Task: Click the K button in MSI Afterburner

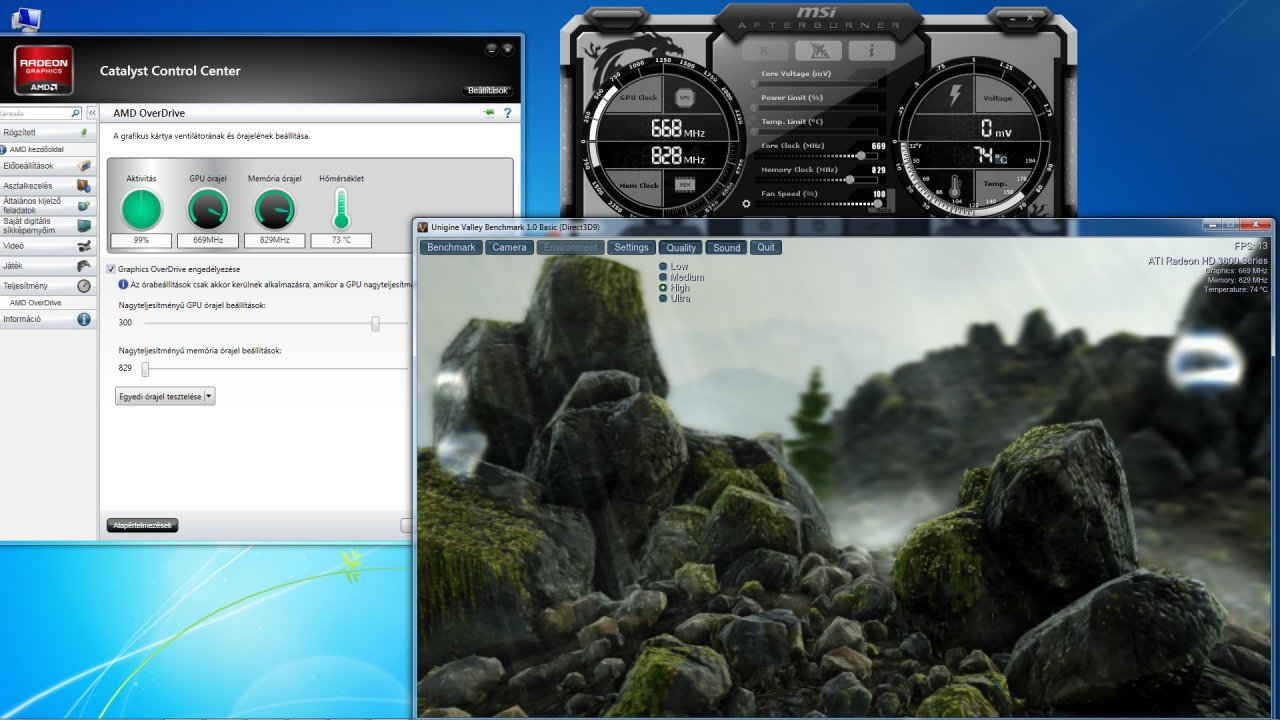Action: pyautogui.click(x=765, y=50)
